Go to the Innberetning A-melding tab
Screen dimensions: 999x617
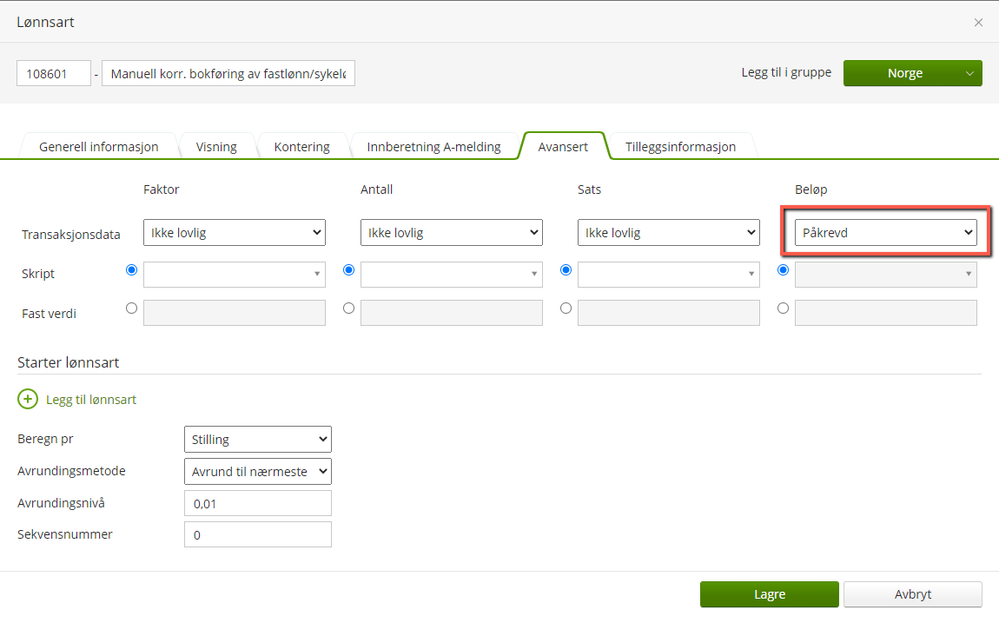pos(433,147)
